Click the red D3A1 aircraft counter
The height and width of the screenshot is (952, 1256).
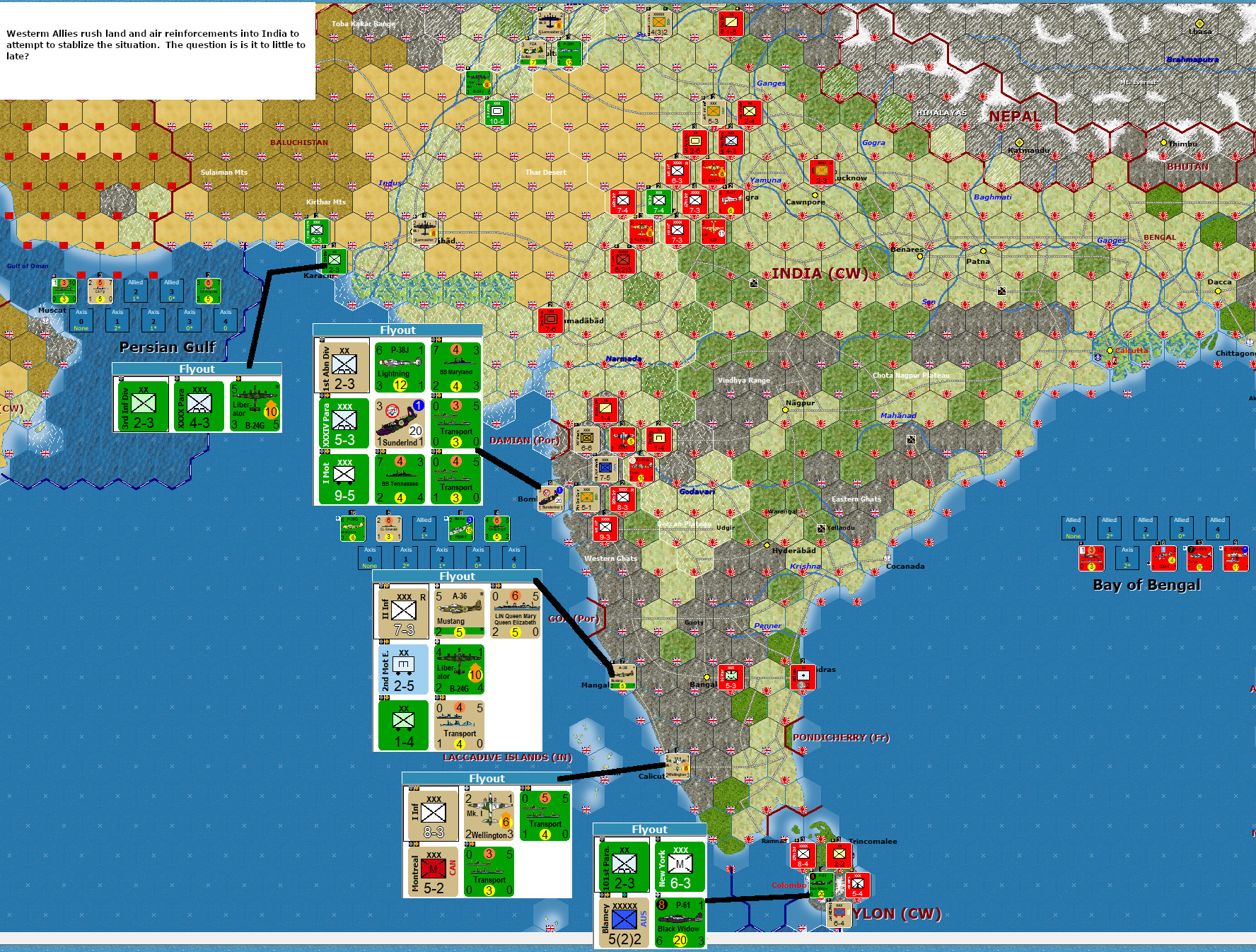[1163, 558]
